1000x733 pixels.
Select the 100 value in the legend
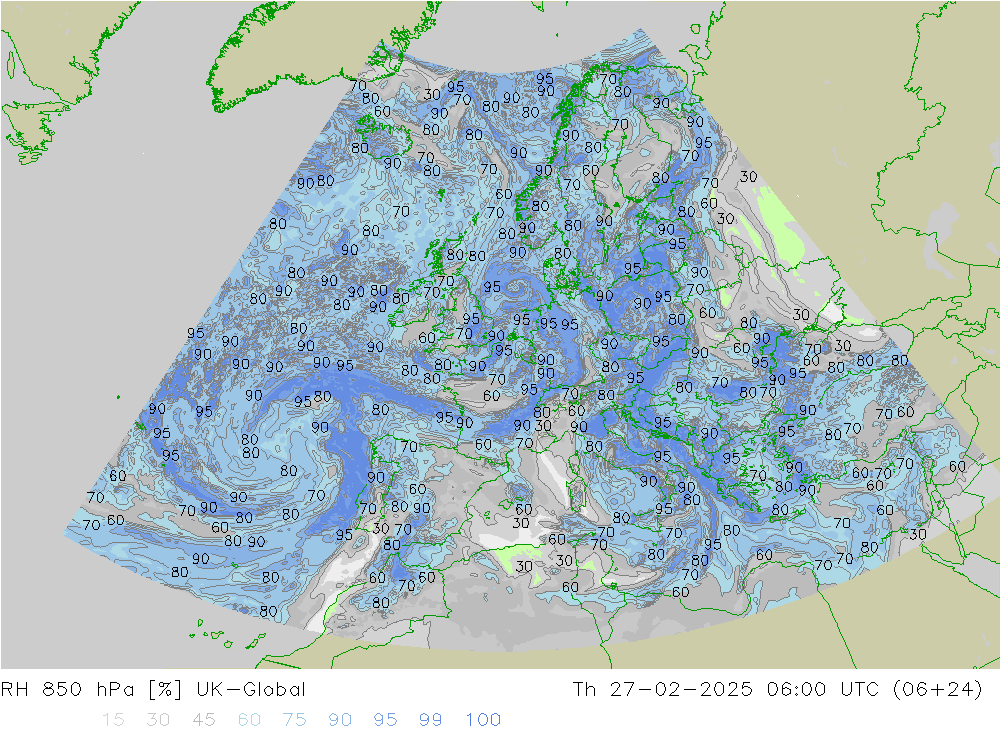click(x=483, y=720)
